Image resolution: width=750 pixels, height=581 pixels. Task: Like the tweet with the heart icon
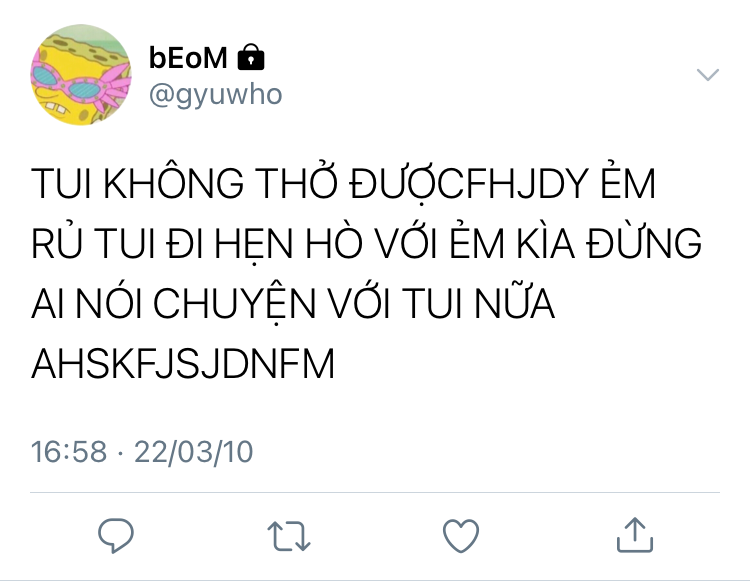(x=461, y=536)
